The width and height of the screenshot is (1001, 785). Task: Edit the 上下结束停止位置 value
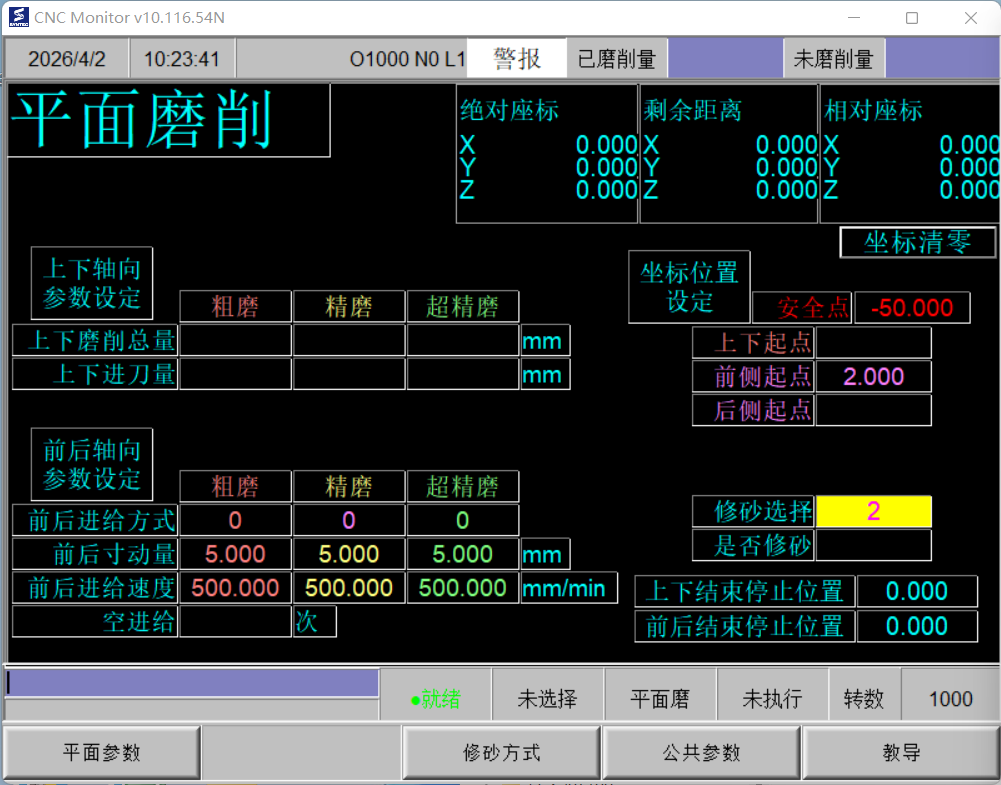click(x=916, y=591)
